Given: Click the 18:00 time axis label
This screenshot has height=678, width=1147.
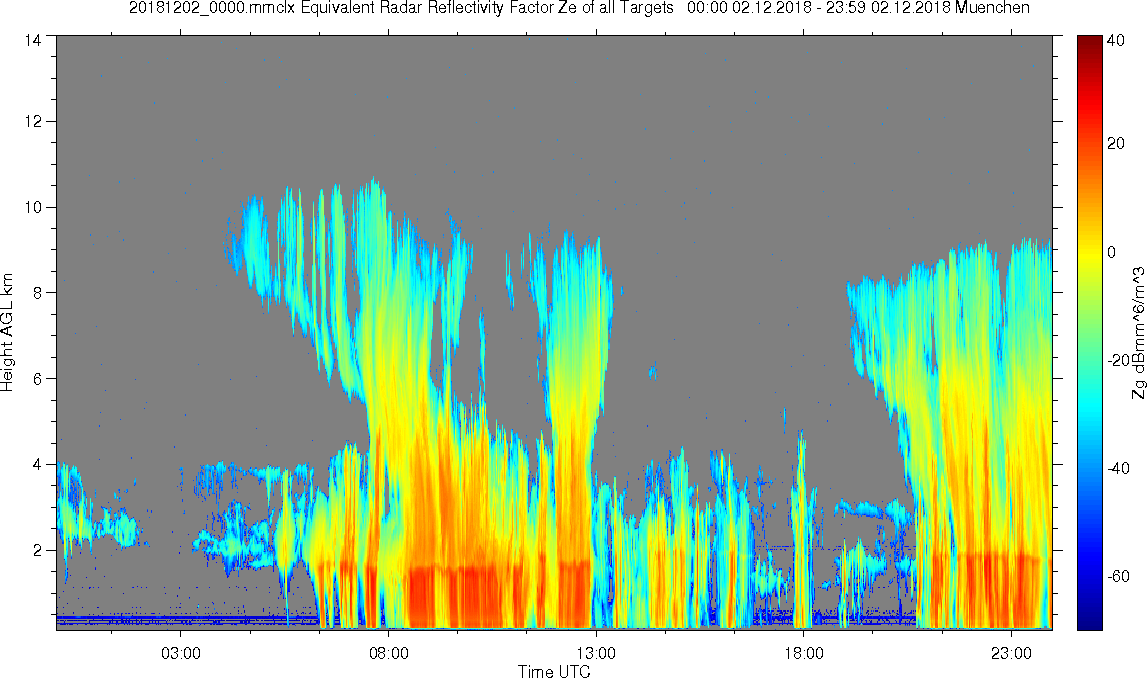Looking at the screenshot, I should [804, 653].
